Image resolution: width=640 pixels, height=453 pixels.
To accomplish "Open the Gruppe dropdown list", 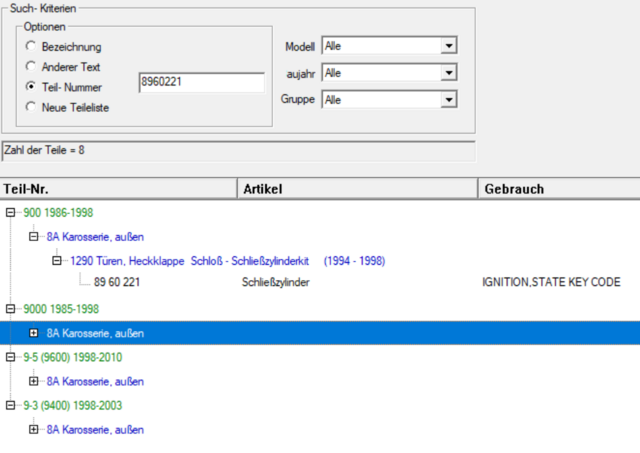I will tap(449, 100).
